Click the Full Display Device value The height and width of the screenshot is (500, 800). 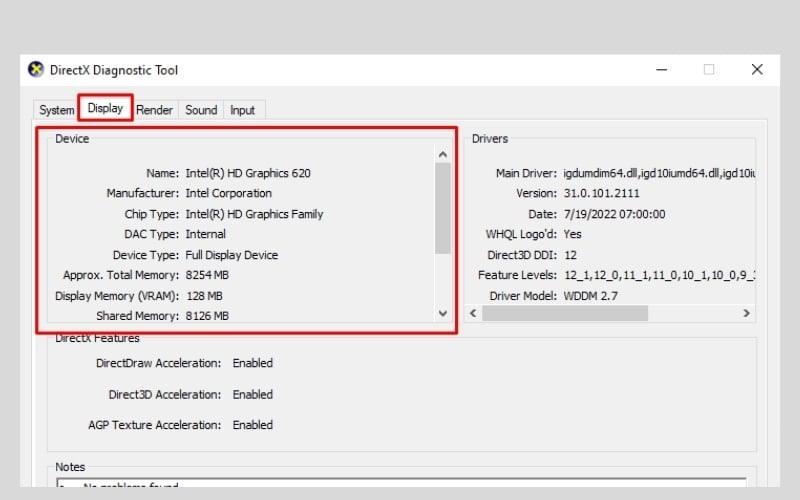(x=232, y=255)
